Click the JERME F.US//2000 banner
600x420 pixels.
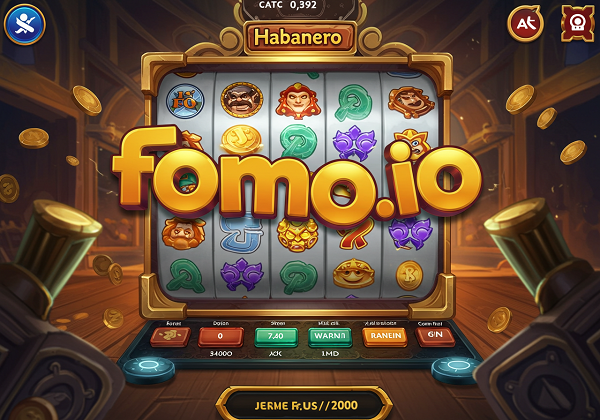(305, 405)
